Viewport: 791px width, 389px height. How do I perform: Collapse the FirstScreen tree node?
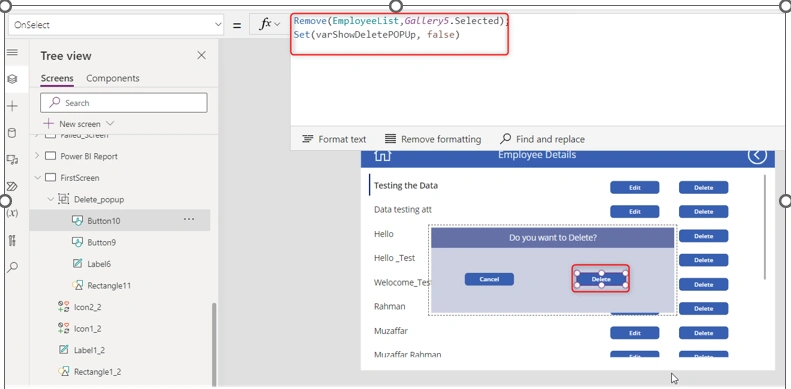pyautogui.click(x=37, y=178)
